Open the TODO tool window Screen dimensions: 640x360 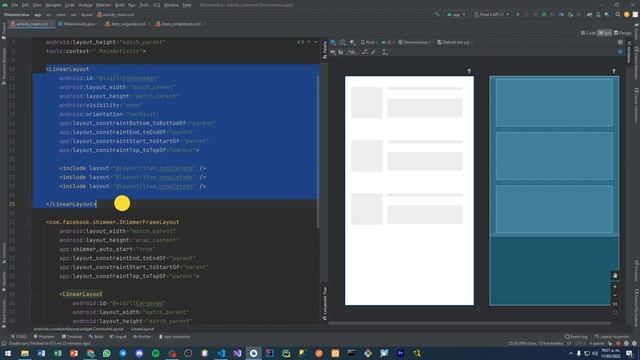pos(19,337)
